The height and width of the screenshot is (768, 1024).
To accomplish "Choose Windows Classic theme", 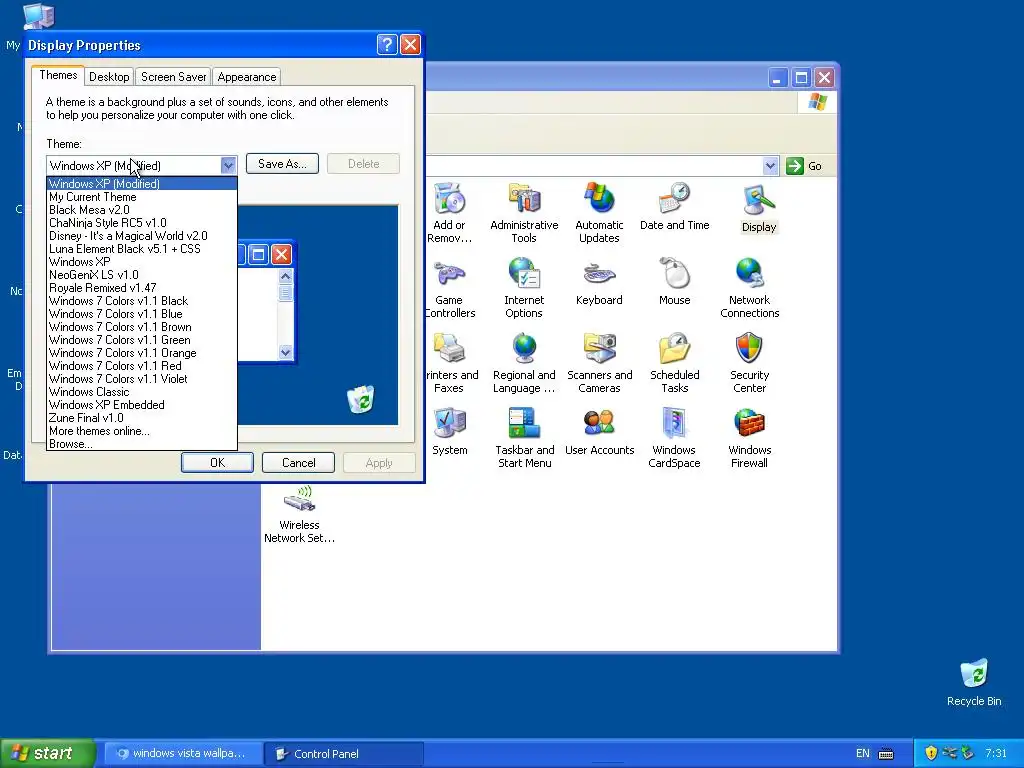I will click(142, 392).
